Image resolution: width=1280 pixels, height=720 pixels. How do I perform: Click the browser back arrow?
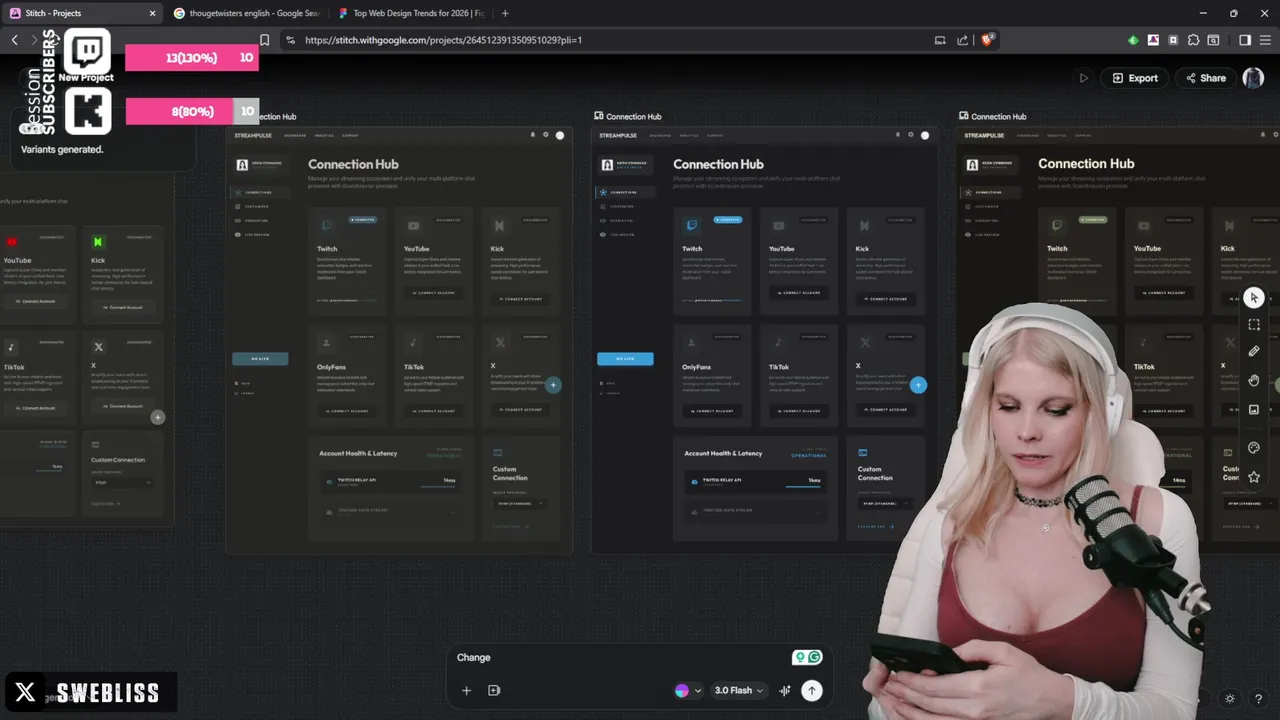coord(14,40)
